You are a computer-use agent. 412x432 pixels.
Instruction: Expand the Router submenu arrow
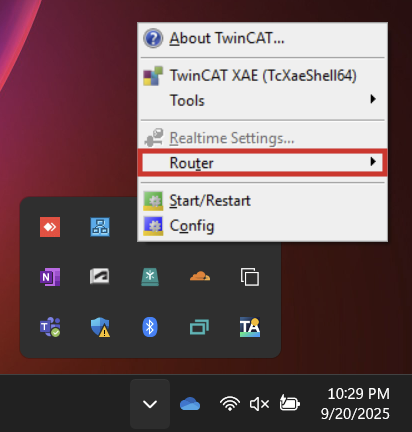coord(373,162)
